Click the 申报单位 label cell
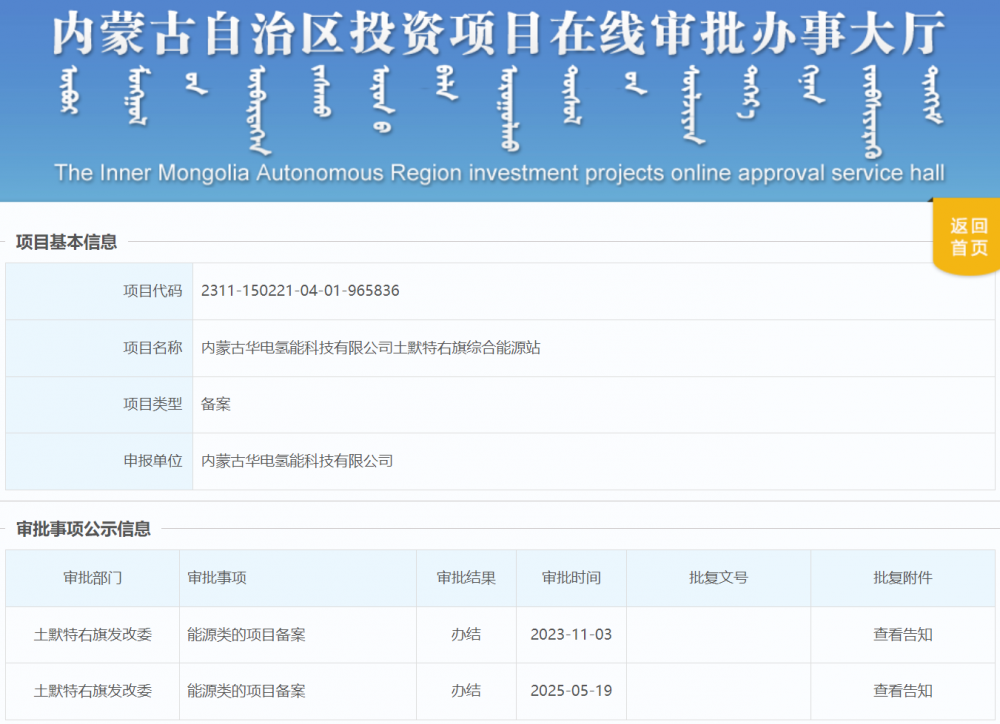This screenshot has width=1000, height=724. click(x=99, y=461)
